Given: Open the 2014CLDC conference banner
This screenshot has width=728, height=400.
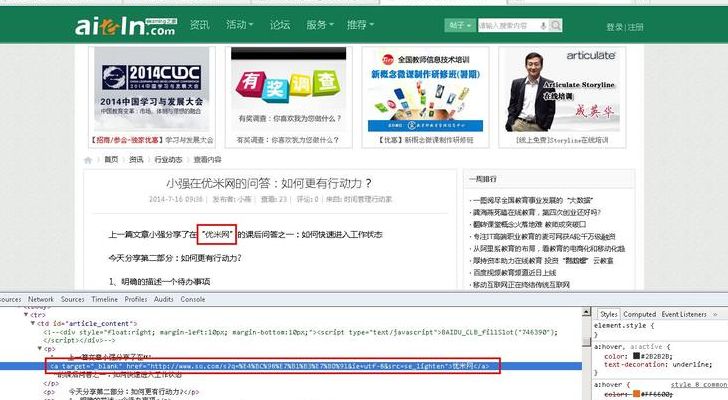Looking at the screenshot, I should pos(151,89).
